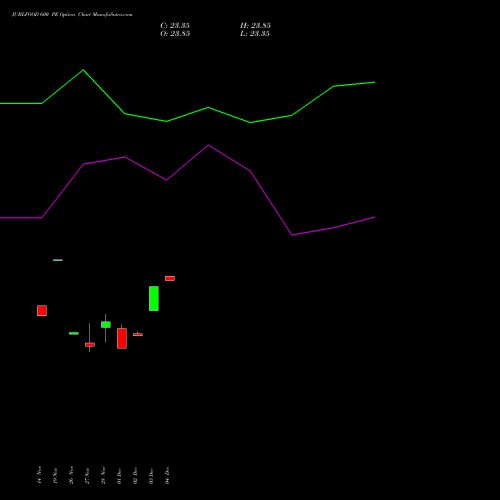Click the tall green candlestick for 03 Dec
Image resolution: width=500 pixels, height=500 pixels.
(x=154, y=299)
